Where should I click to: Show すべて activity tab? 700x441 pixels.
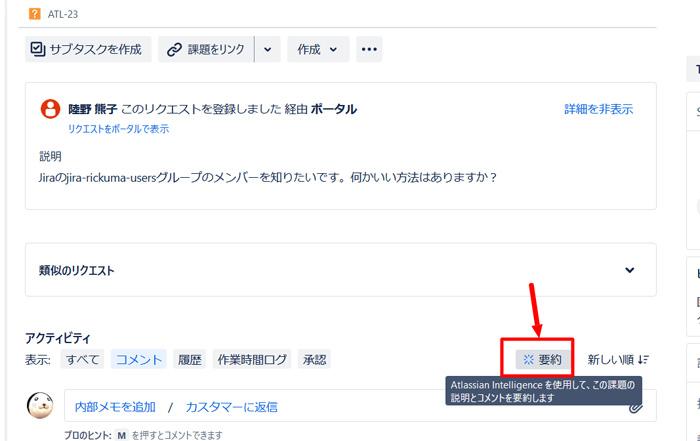tap(82, 359)
